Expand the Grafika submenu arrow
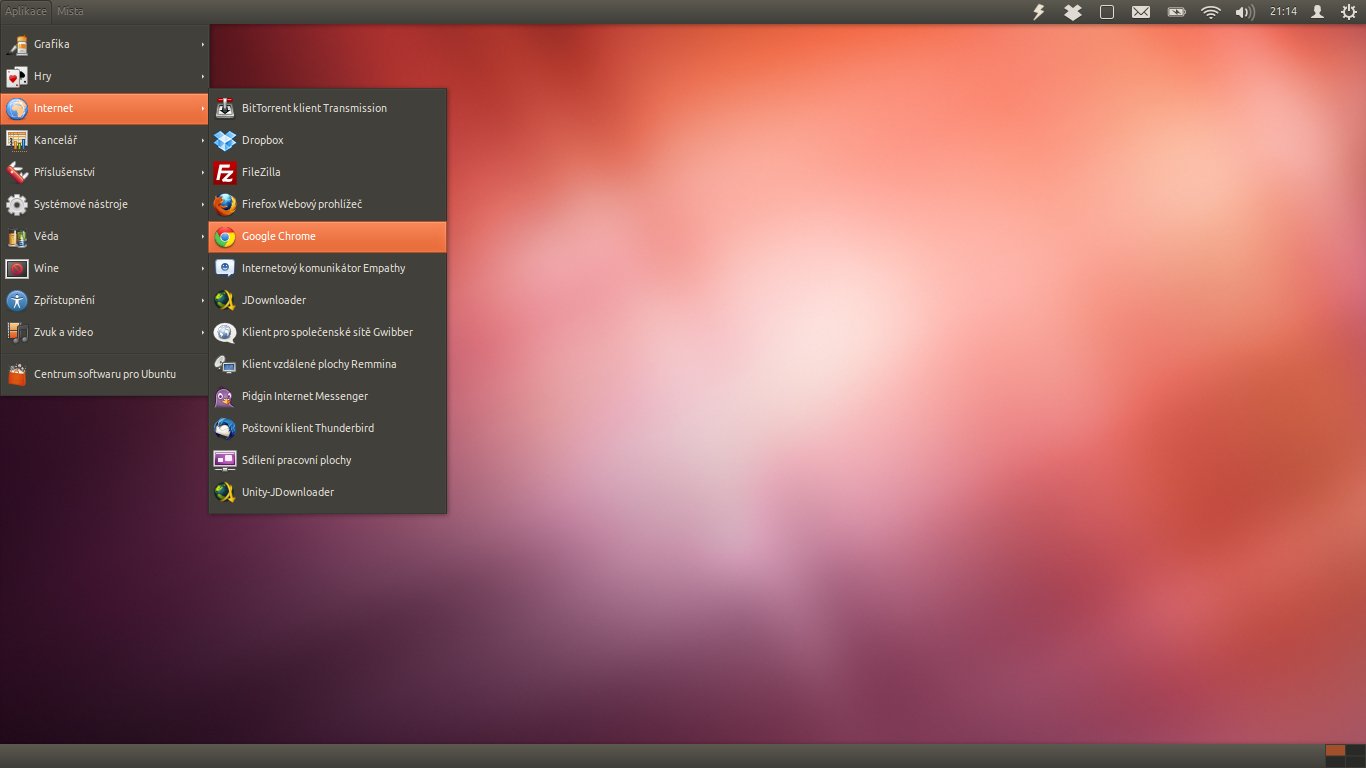The height and width of the screenshot is (768, 1366). coord(203,44)
